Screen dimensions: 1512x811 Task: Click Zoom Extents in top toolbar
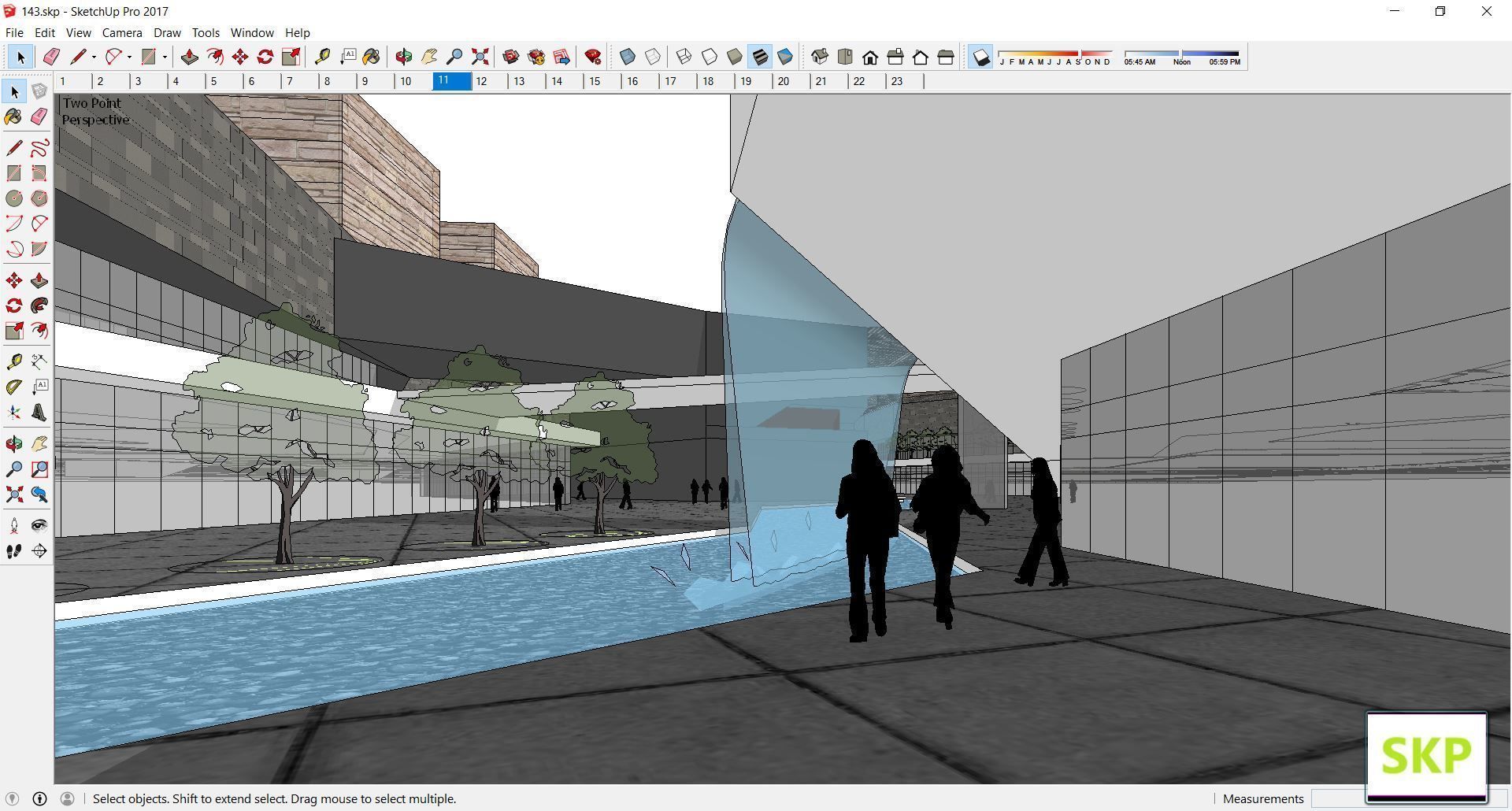(480, 57)
